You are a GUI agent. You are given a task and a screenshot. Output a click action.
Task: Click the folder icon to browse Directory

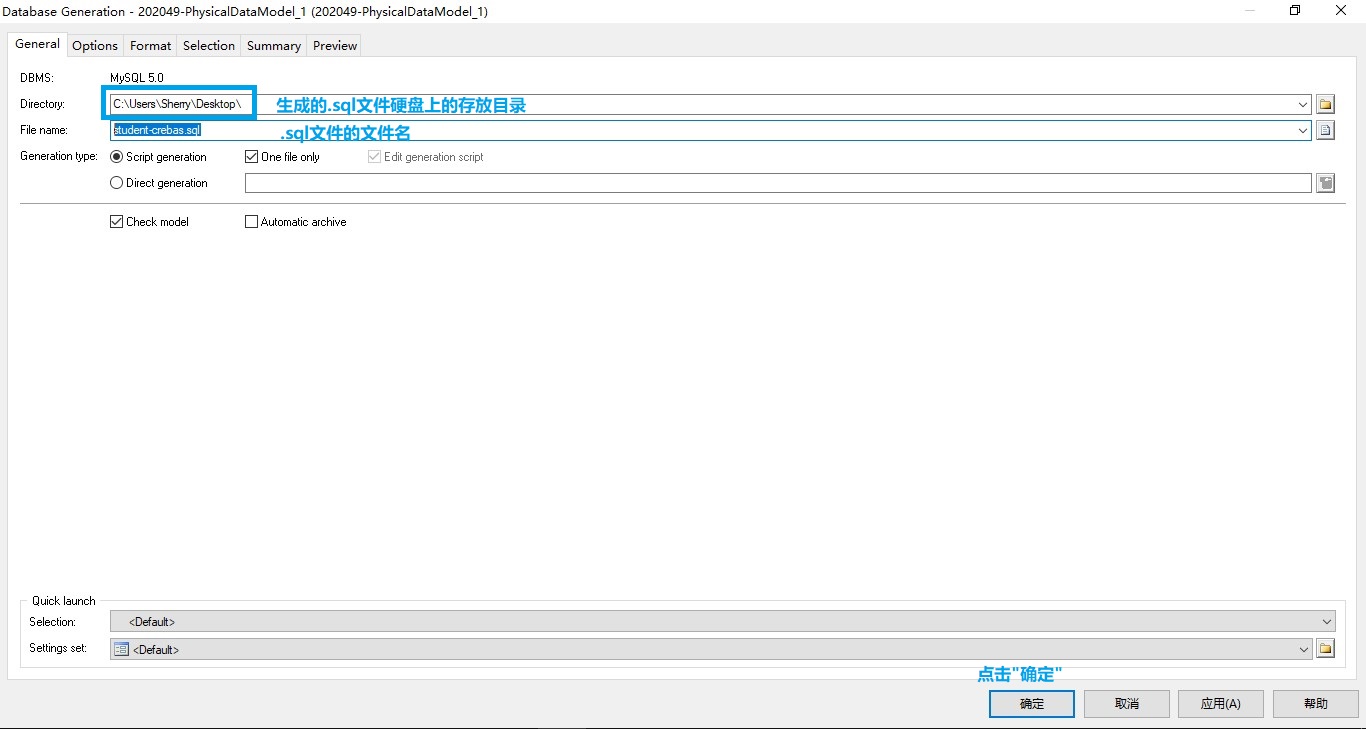[x=1325, y=103]
